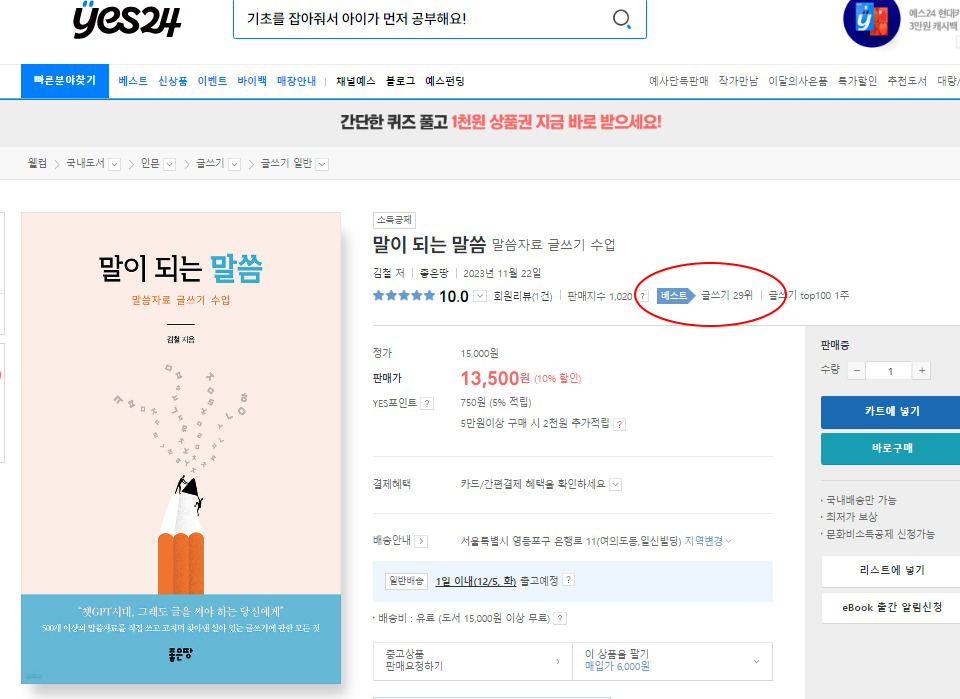Open 빠른분야찾기 category menu

click(65, 81)
